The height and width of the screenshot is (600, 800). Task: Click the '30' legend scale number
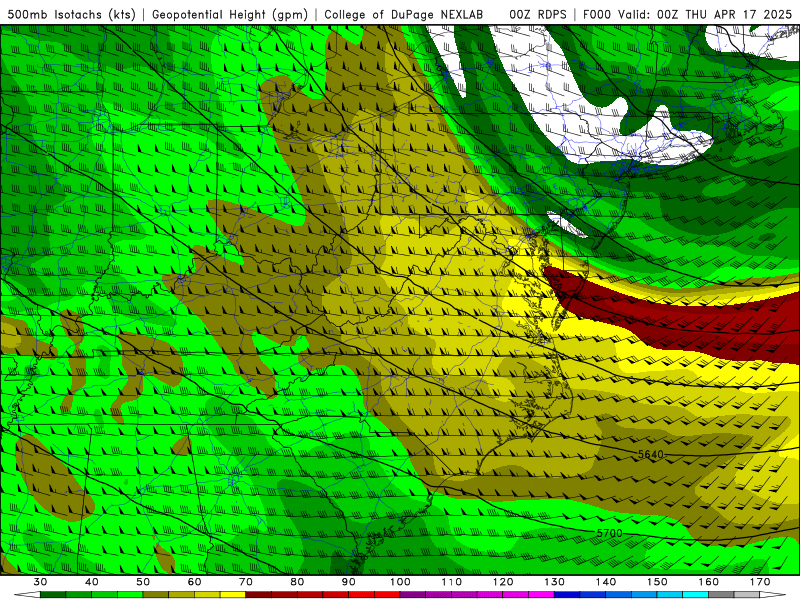point(40,582)
